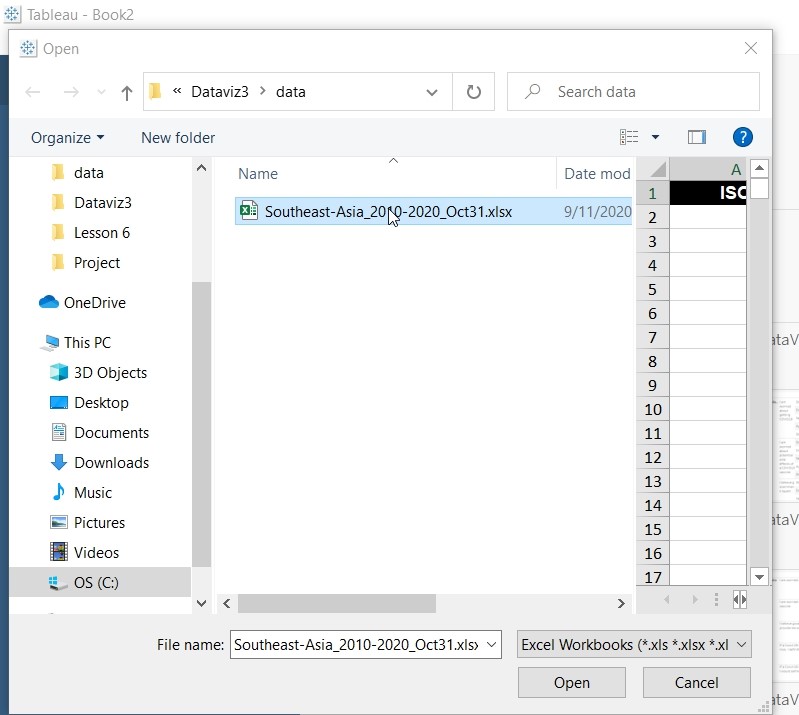
Task: Cancel the Open dialog
Action: click(x=696, y=683)
